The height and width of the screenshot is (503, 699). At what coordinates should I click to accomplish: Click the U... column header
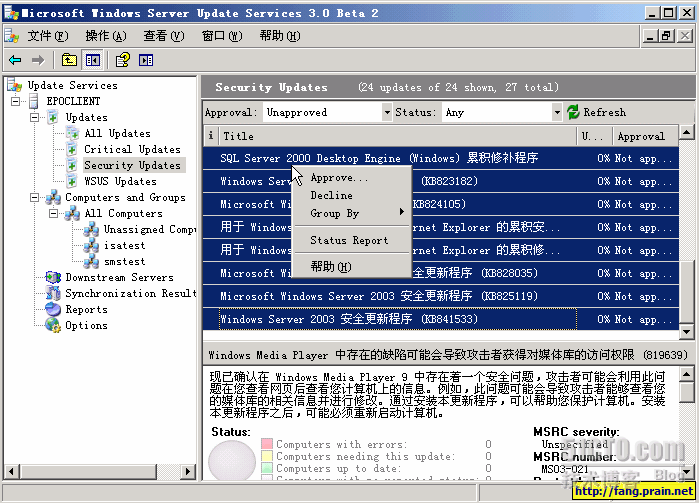coord(595,136)
